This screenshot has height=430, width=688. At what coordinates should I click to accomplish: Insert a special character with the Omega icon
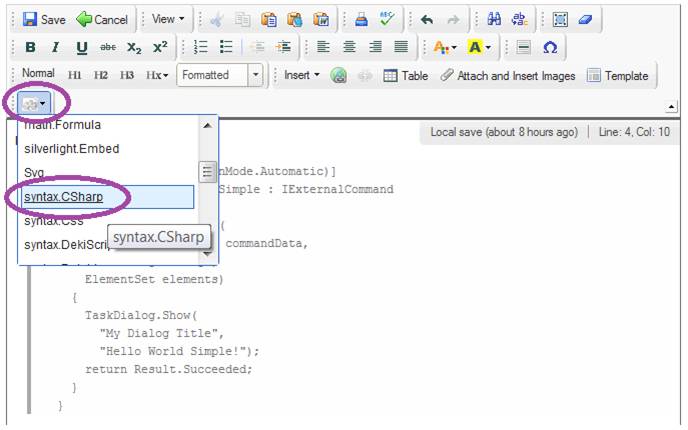pyautogui.click(x=550, y=47)
